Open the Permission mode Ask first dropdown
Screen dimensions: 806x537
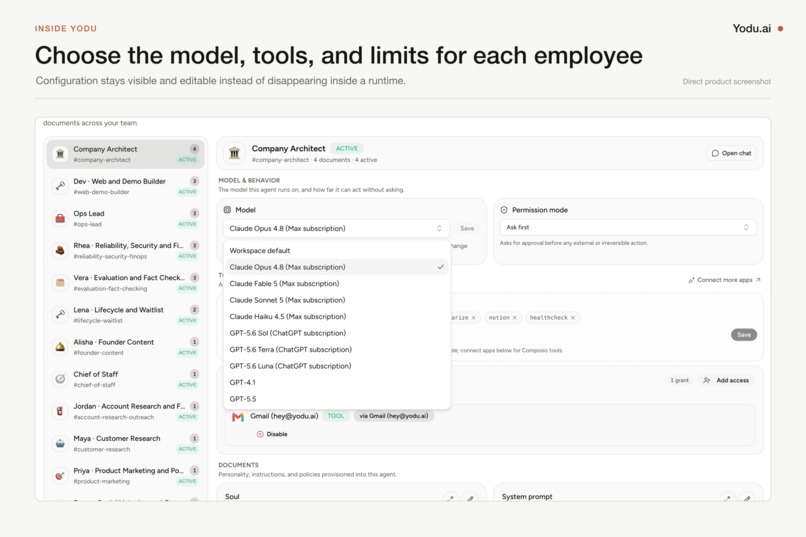point(628,227)
